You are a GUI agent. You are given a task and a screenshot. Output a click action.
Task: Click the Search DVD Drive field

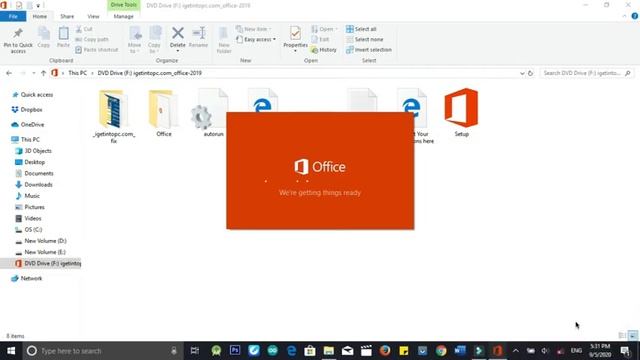(587, 73)
